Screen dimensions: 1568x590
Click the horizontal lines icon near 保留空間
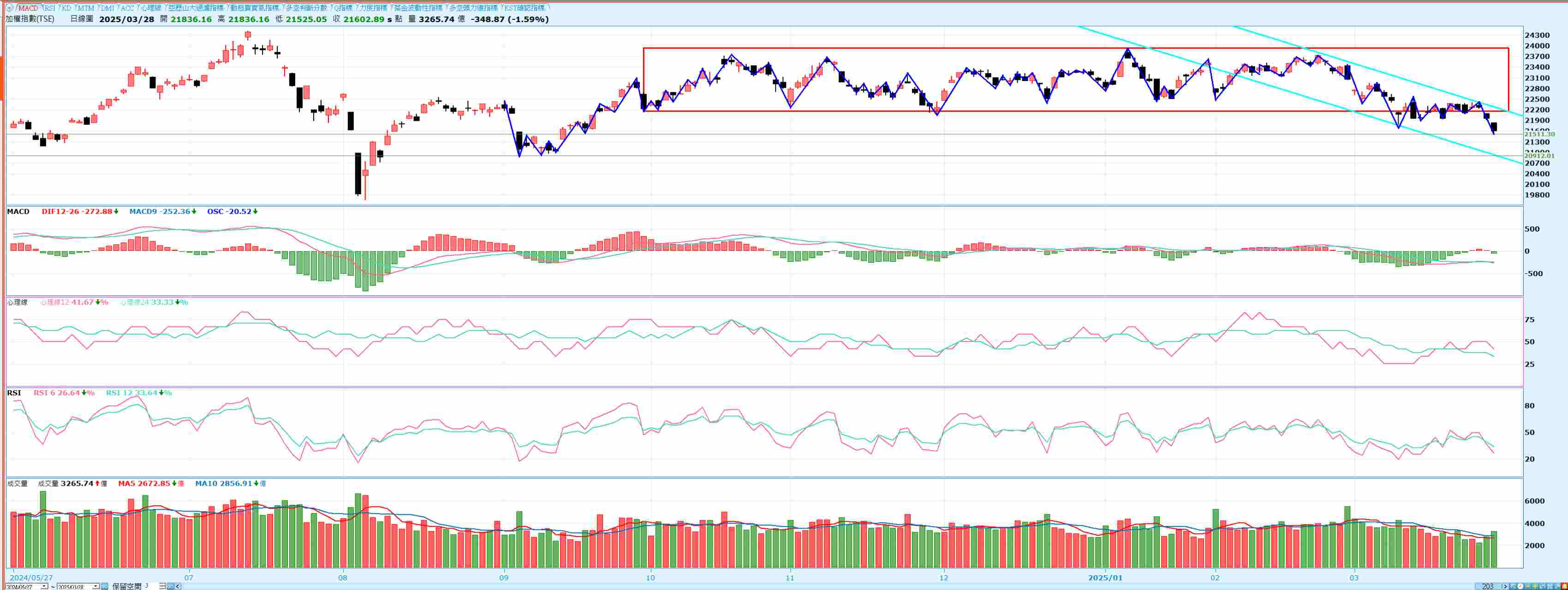[x=162, y=586]
